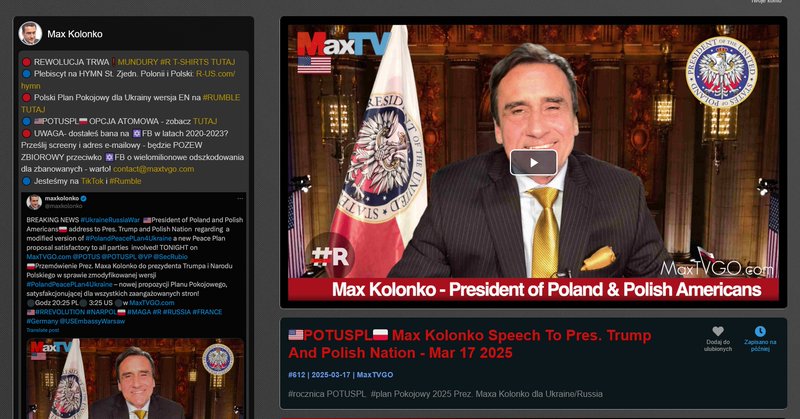The image size is (800, 419).
Task: Open MUNDURY #R T-SHIRTS TUTAJ link
Action: click(x=176, y=62)
